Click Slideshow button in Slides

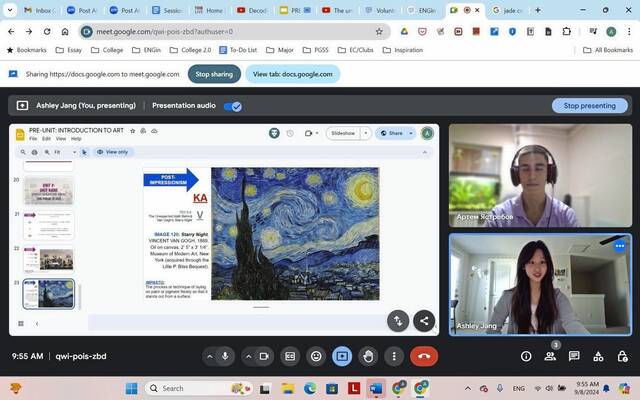point(343,133)
